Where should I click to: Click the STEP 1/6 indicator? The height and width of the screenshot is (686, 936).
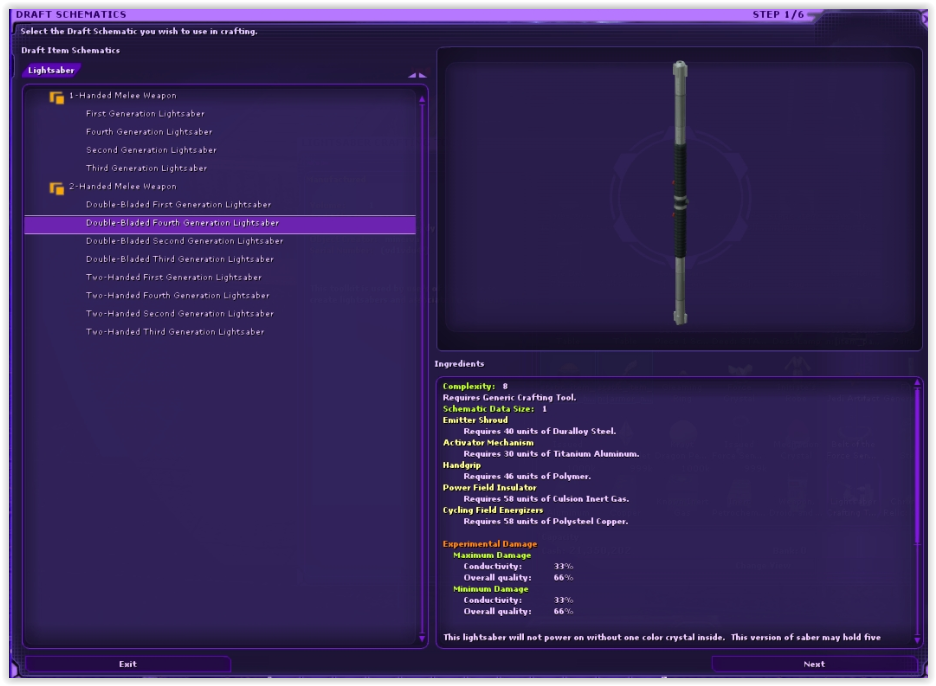(778, 14)
